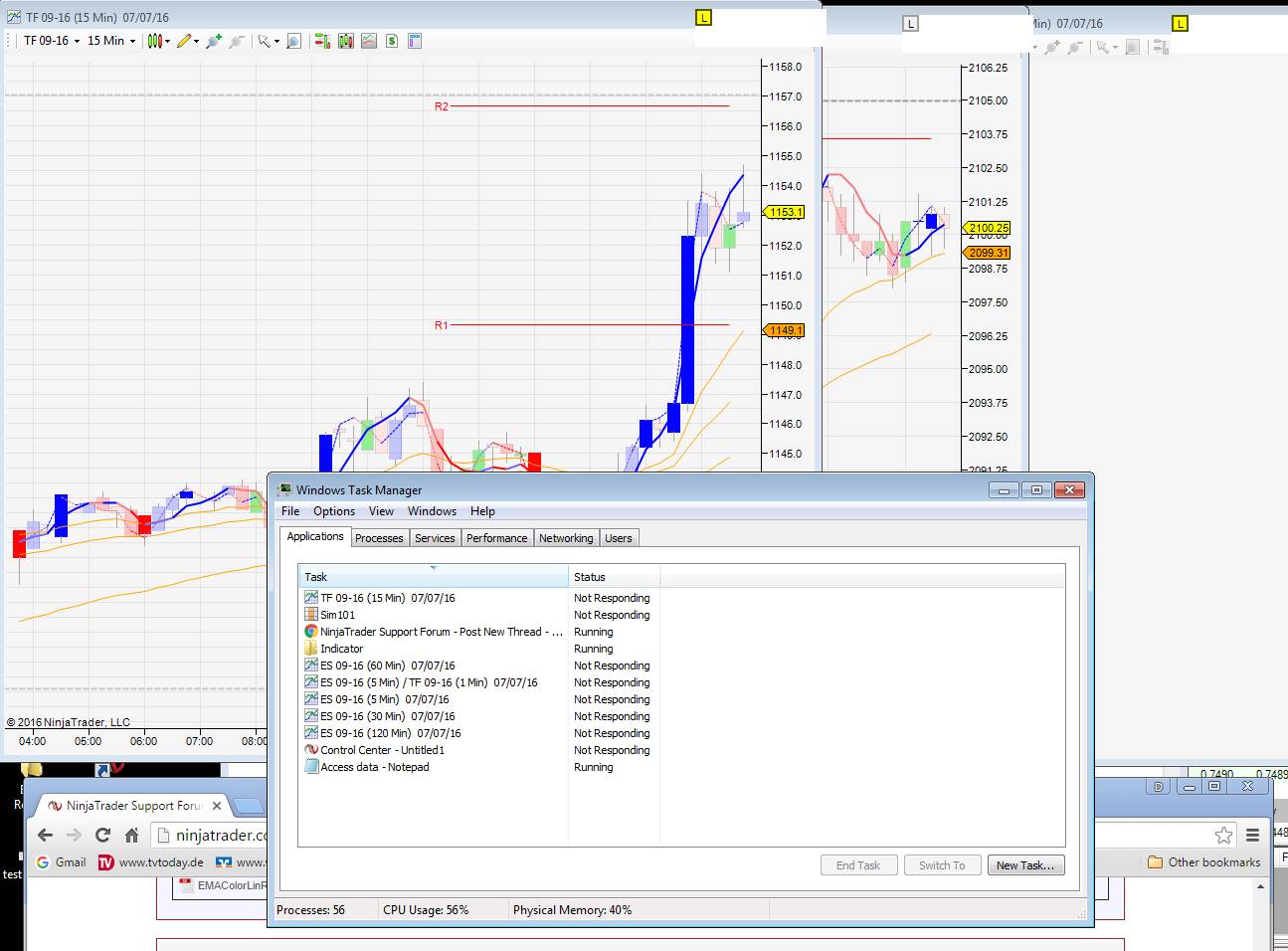Expand the cursor type dropdown arrow

[x=276, y=42]
